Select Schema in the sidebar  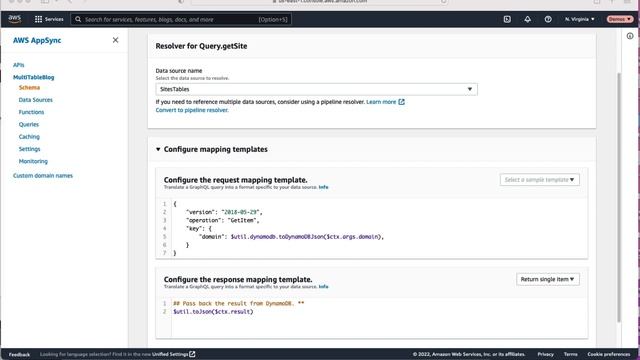tap(29, 87)
